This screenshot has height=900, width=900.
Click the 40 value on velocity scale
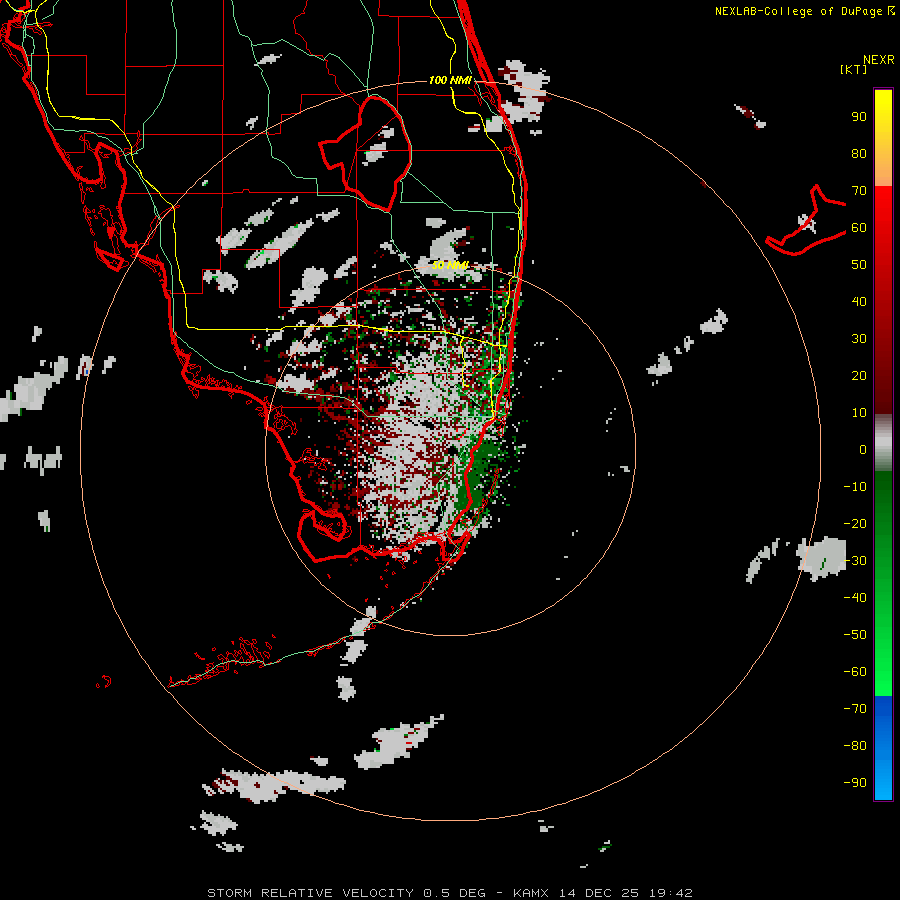[859, 301]
